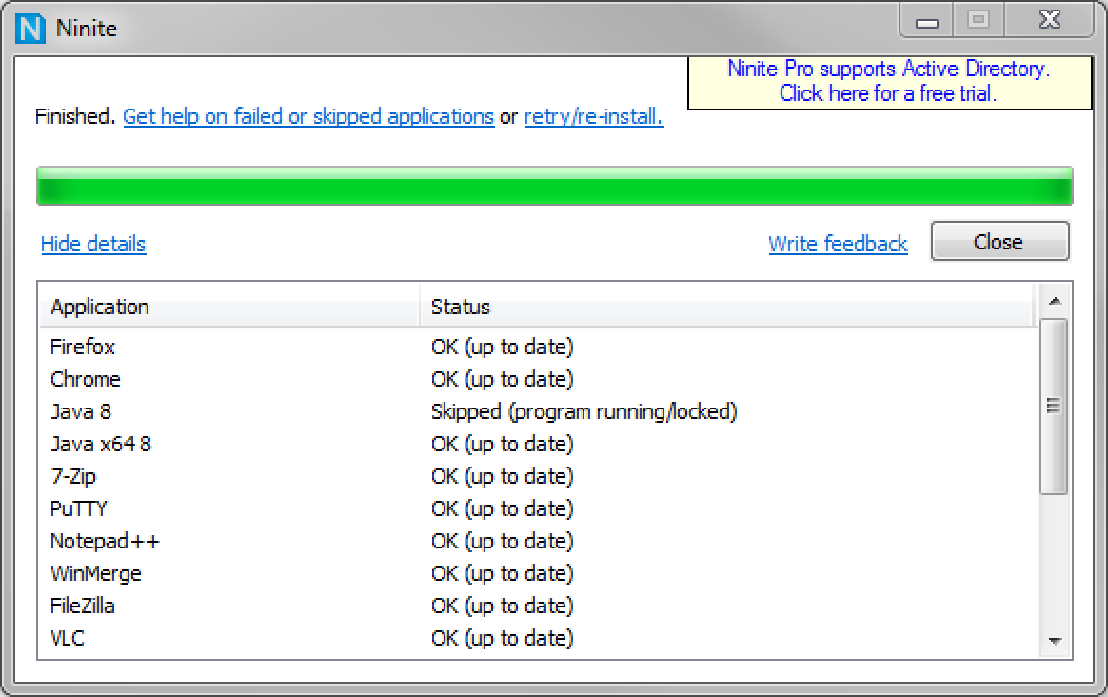Click the scrollbar up arrow
Image resolution: width=1108 pixels, height=697 pixels.
[1055, 301]
